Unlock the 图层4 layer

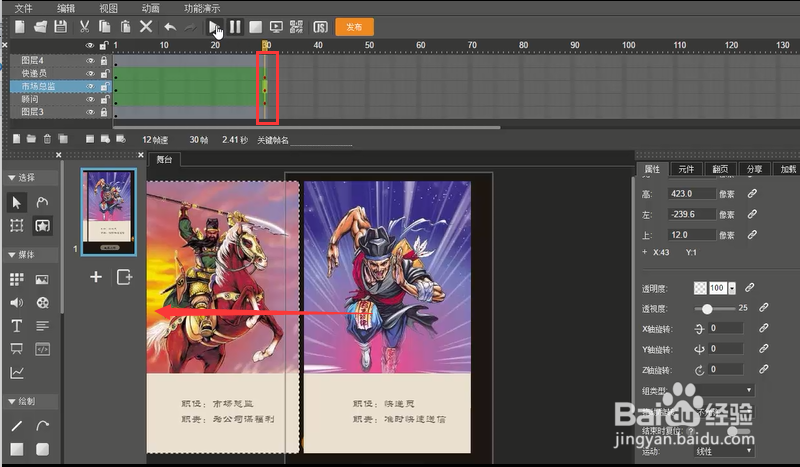point(104,61)
